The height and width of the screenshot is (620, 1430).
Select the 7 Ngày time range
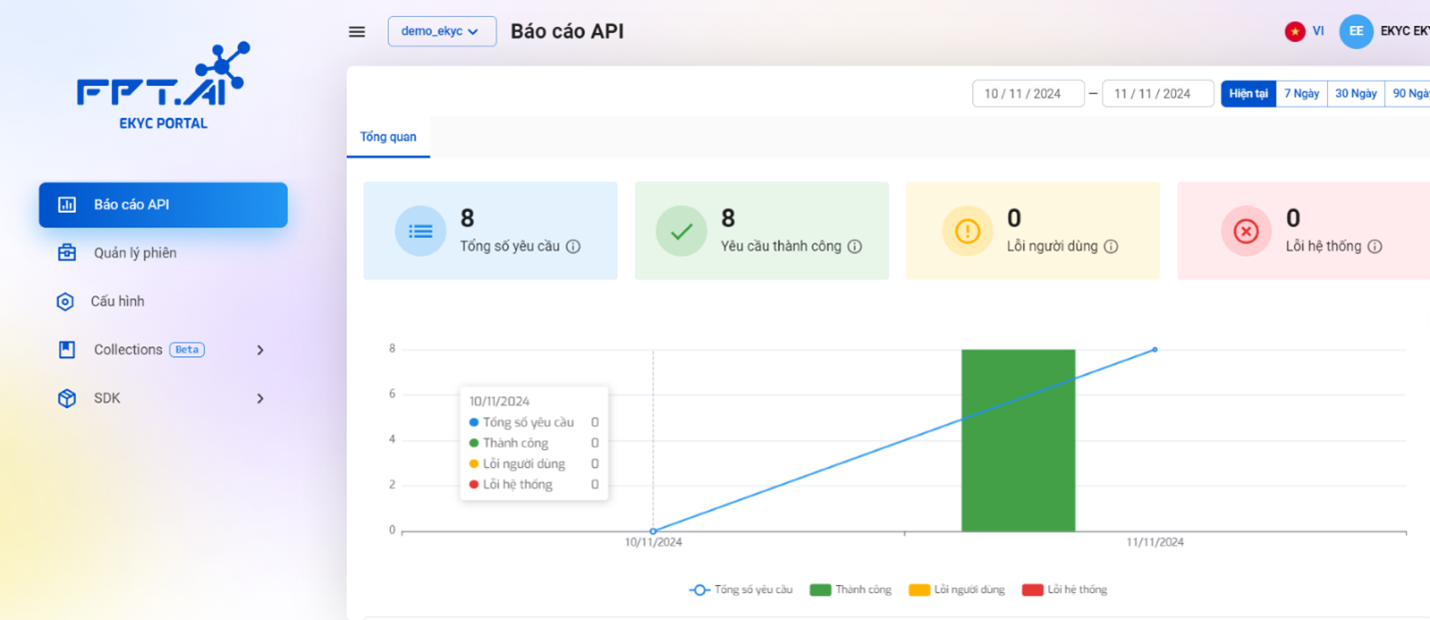pos(1300,93)
